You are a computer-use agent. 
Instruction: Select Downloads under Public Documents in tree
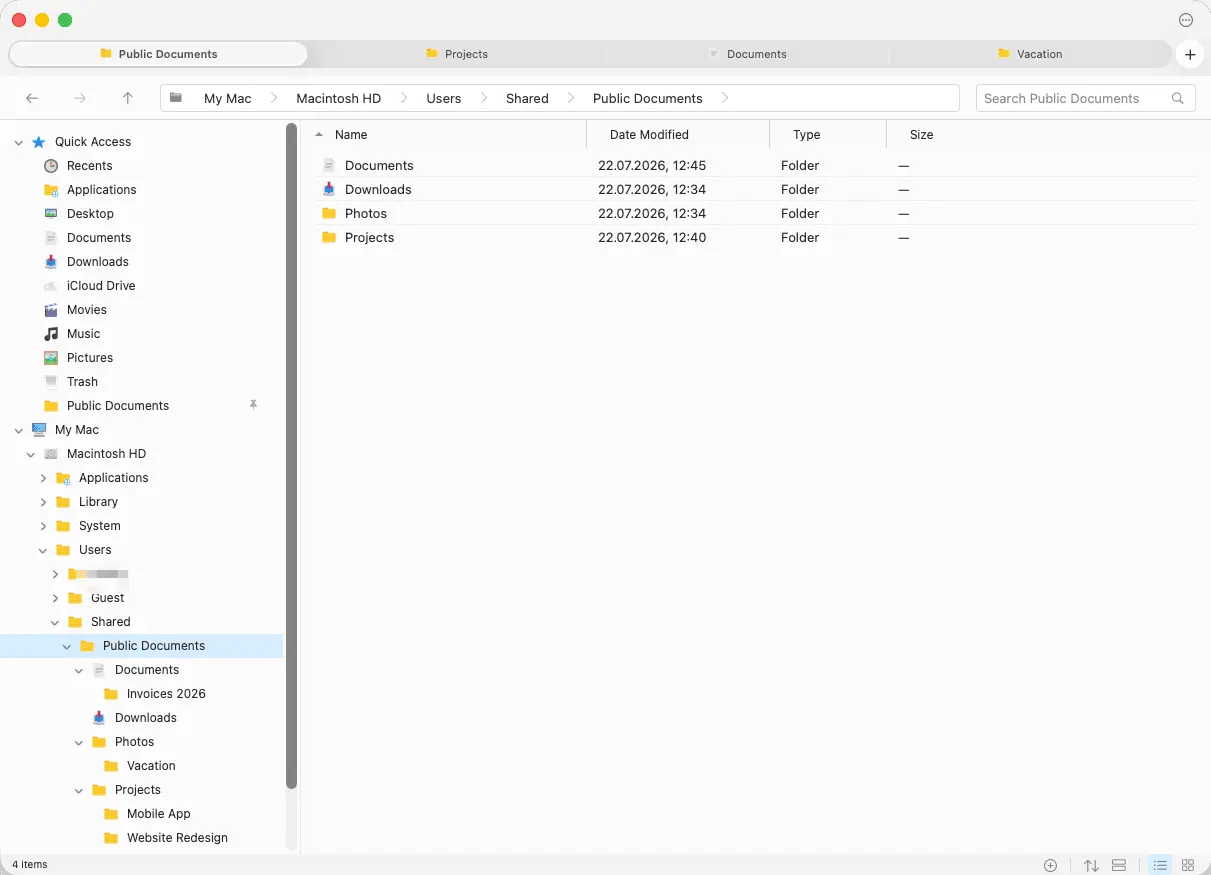coord(146,718)
